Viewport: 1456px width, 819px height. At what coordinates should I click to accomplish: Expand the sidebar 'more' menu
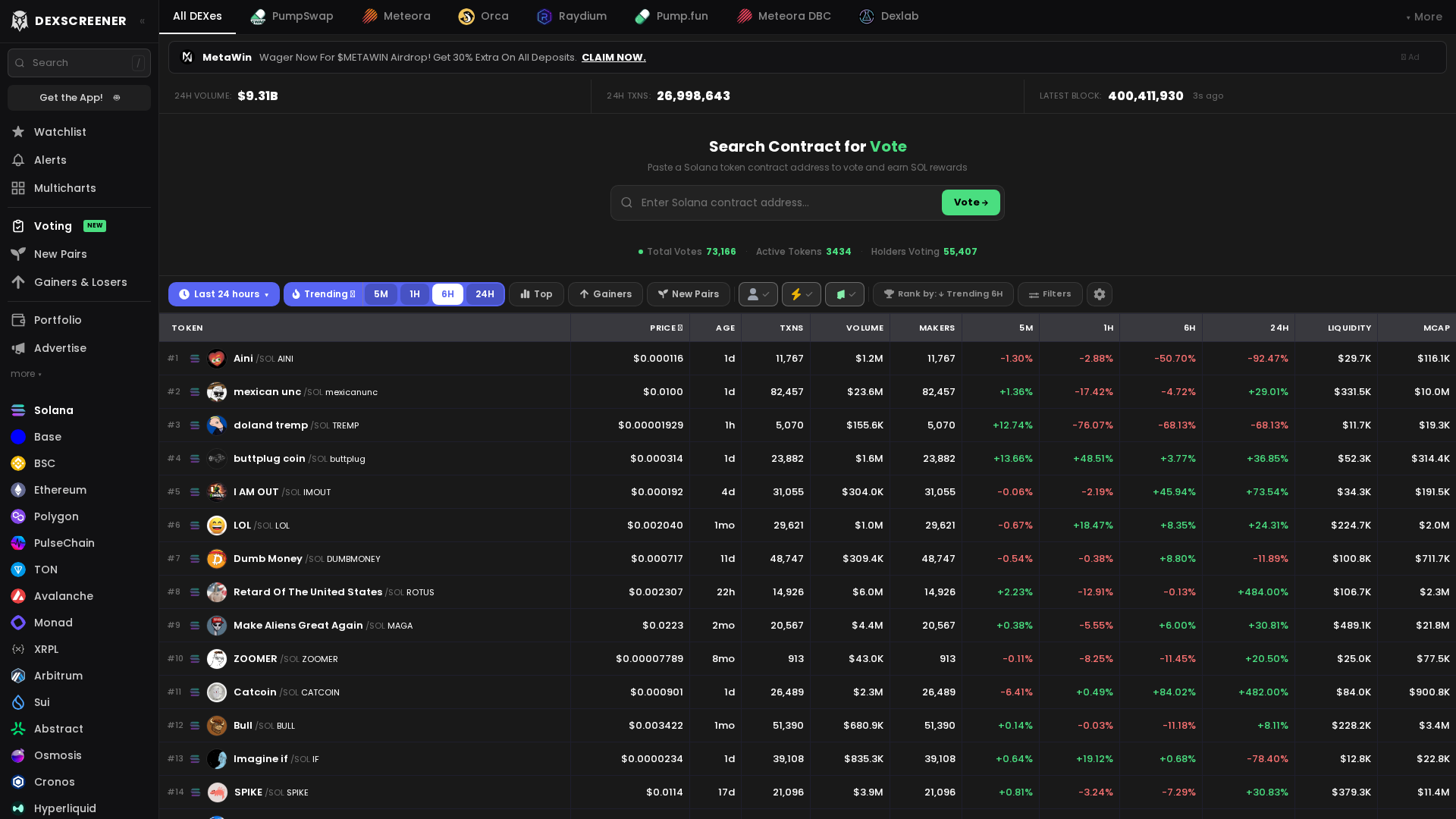[x=26, y=374]
